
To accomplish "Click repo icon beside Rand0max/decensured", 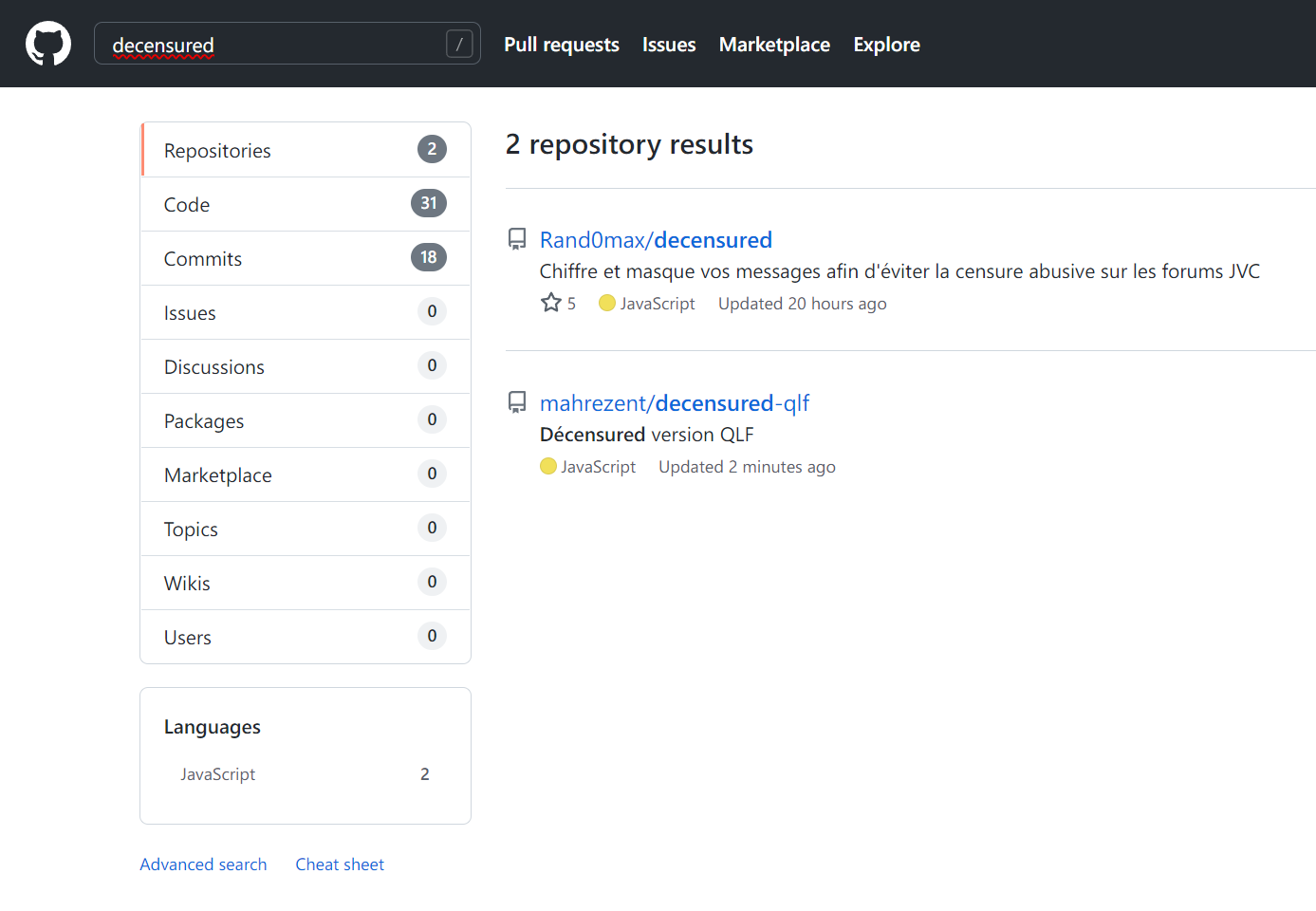I will [x=517, y=239].
